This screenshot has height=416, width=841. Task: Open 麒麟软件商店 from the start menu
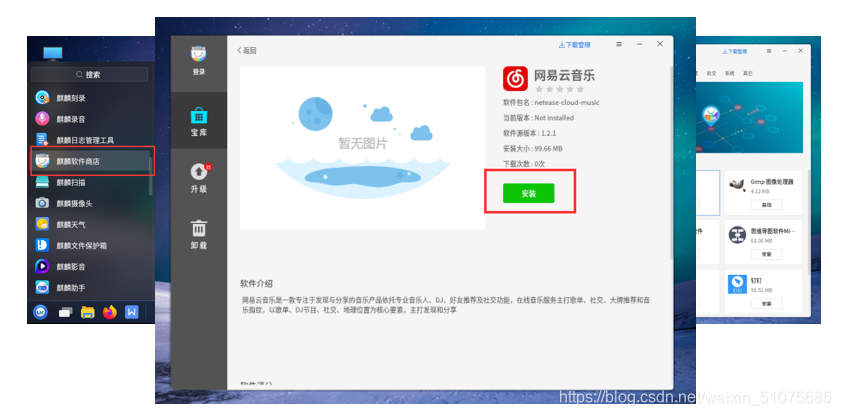[91, 161]
